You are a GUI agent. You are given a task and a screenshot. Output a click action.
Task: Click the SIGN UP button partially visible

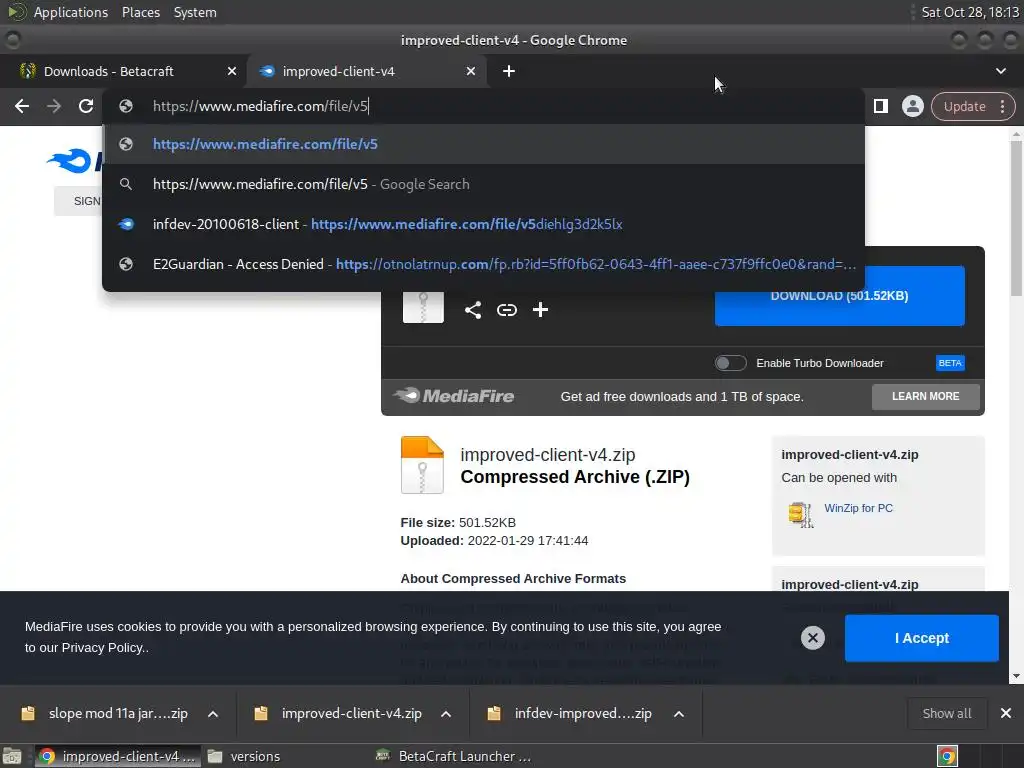78,201
